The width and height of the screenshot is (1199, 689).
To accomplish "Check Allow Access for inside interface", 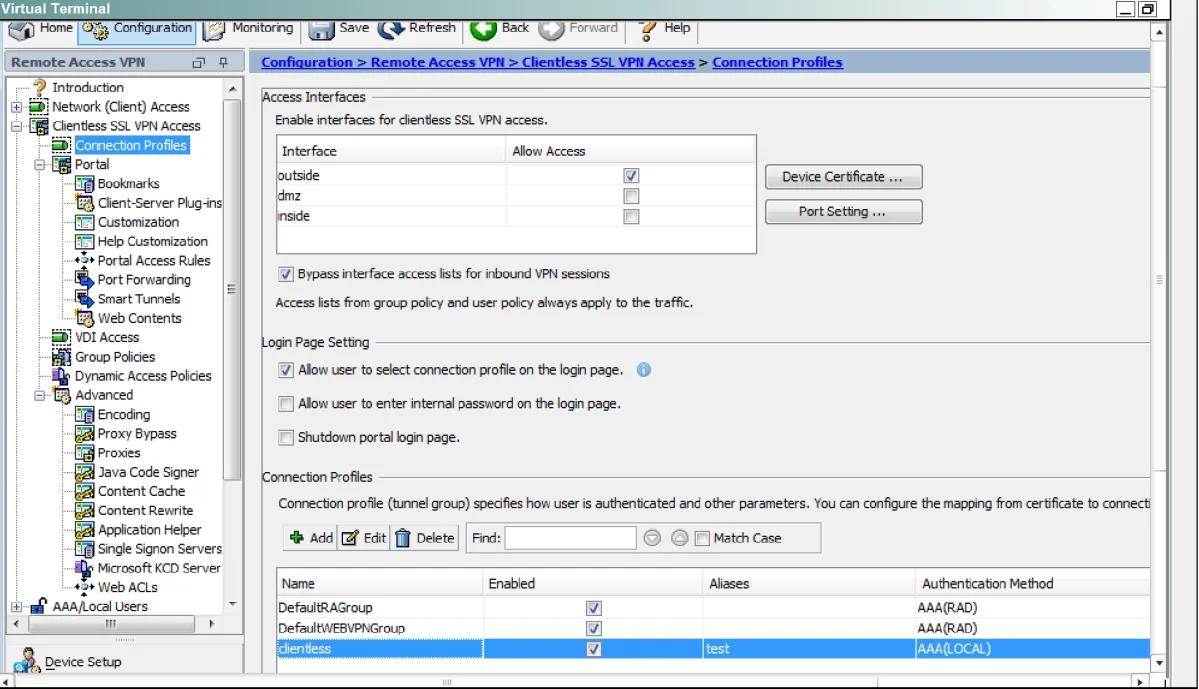I will (631, 216).
